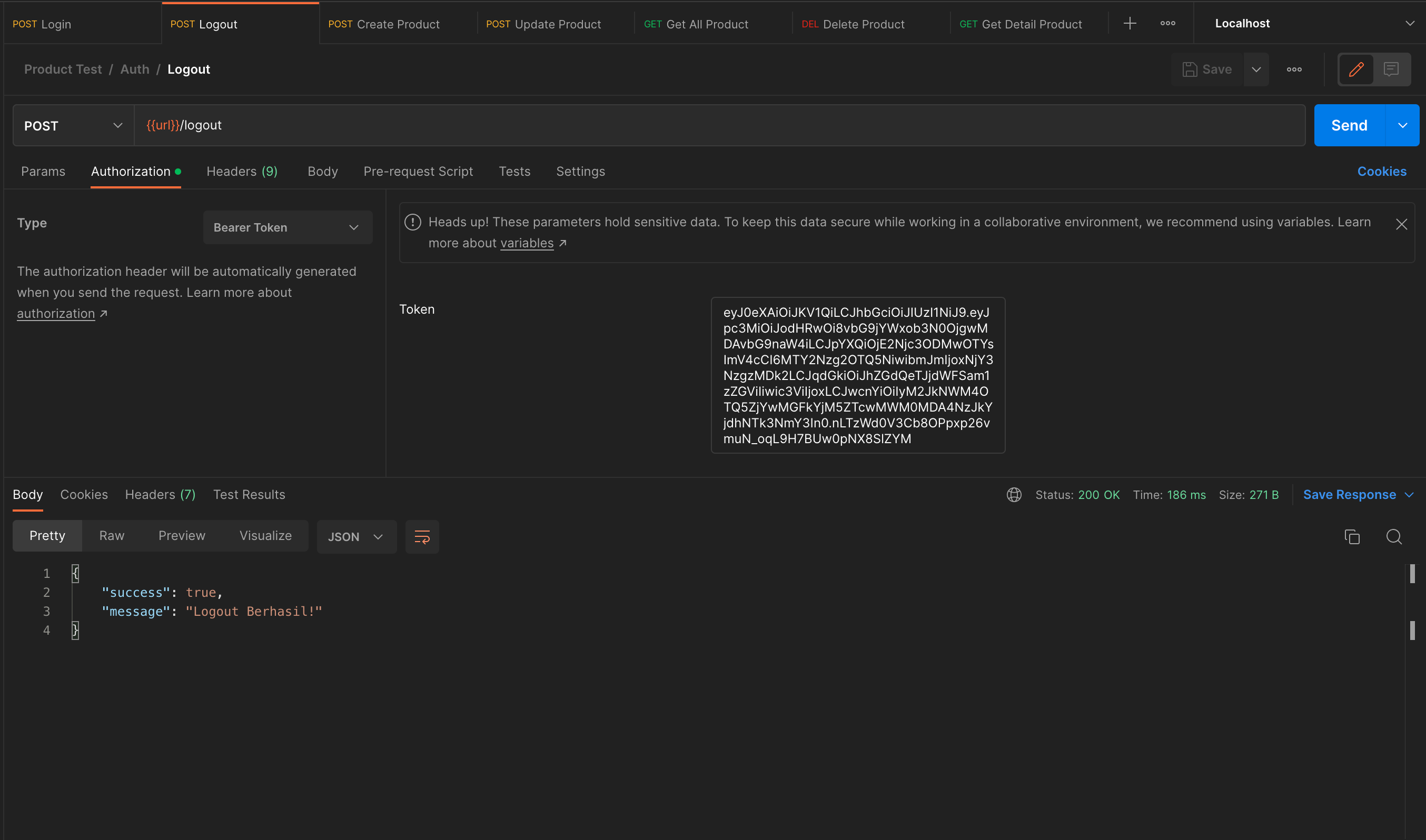The height and width of the screenshot is (840, 1426).
Task: Open the POST method dropdown
Action: tap(73, 126)
